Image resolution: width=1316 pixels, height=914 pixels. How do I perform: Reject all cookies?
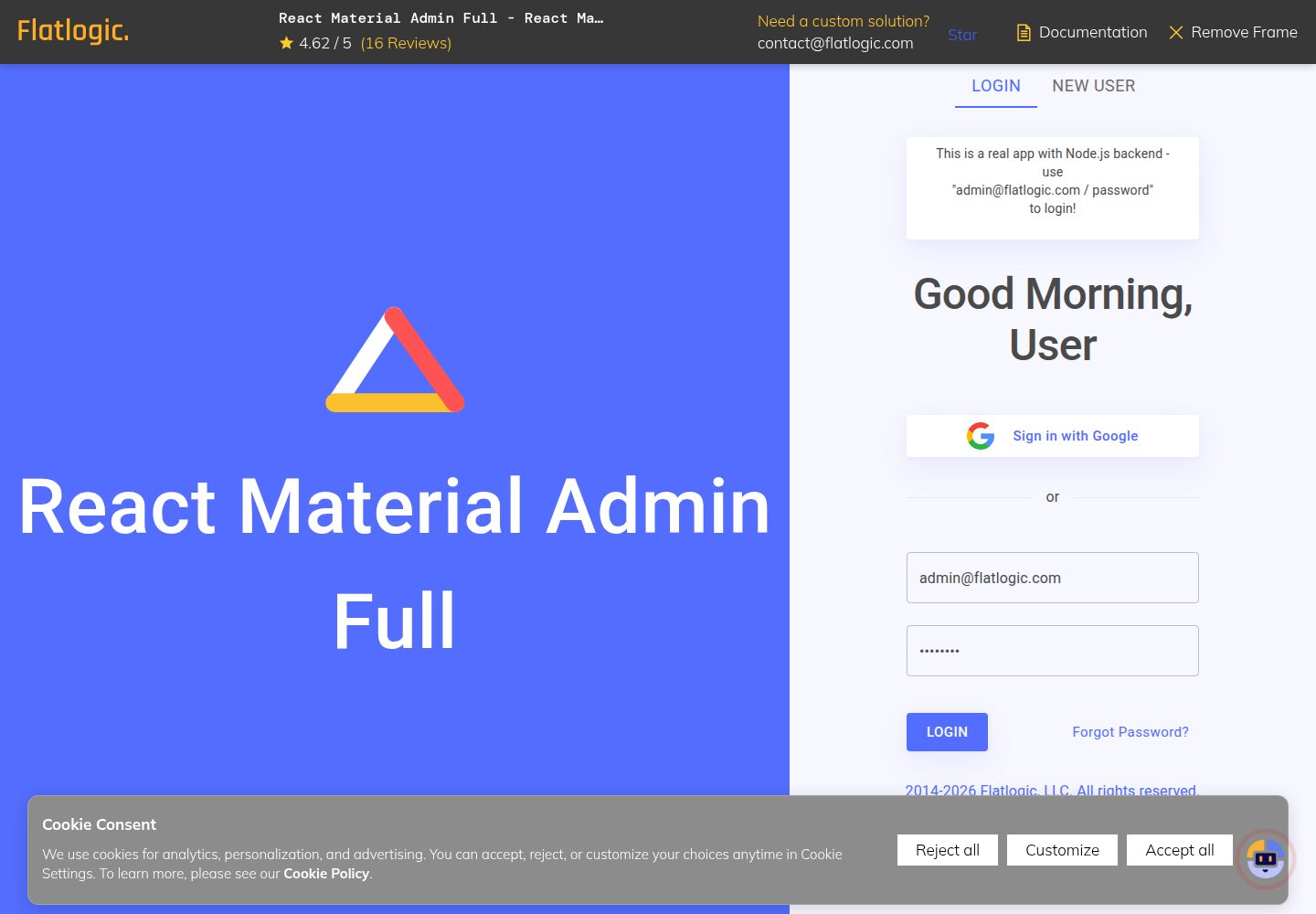[948, 850]
